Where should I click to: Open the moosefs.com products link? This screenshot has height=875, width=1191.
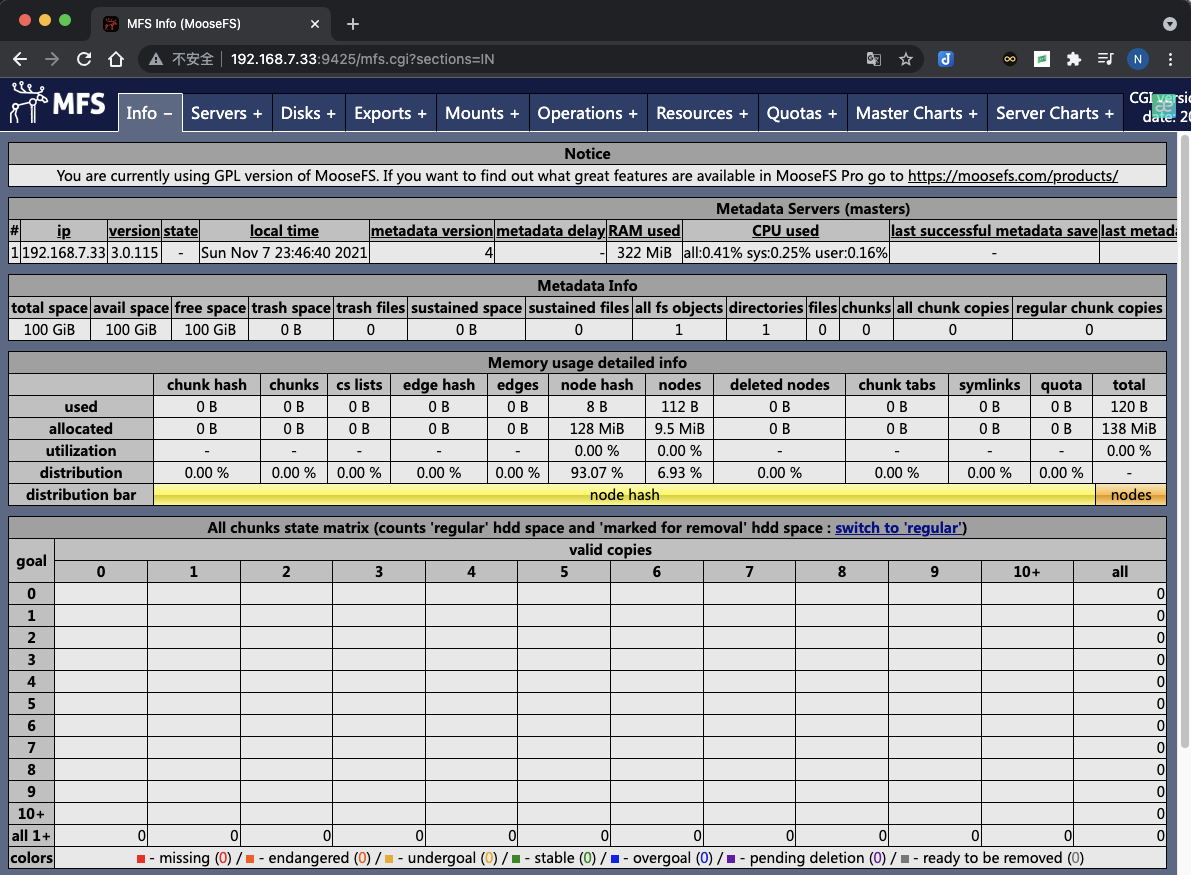click(x=1012, y=176)
